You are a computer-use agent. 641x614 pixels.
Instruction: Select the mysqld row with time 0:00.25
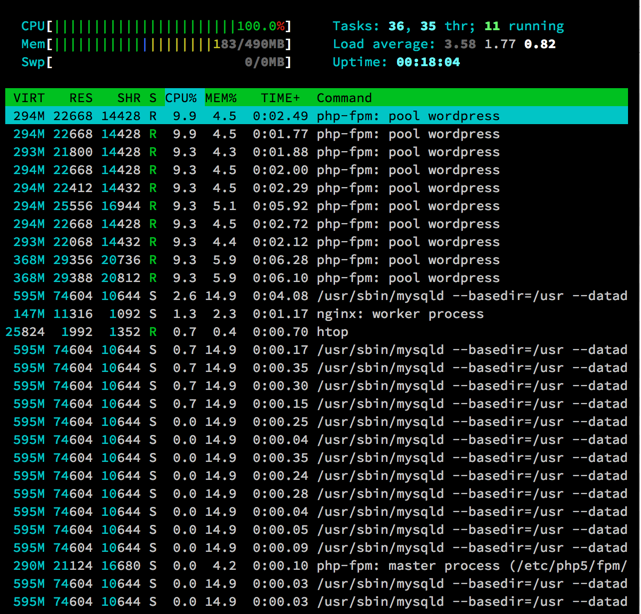pos(316,422)
